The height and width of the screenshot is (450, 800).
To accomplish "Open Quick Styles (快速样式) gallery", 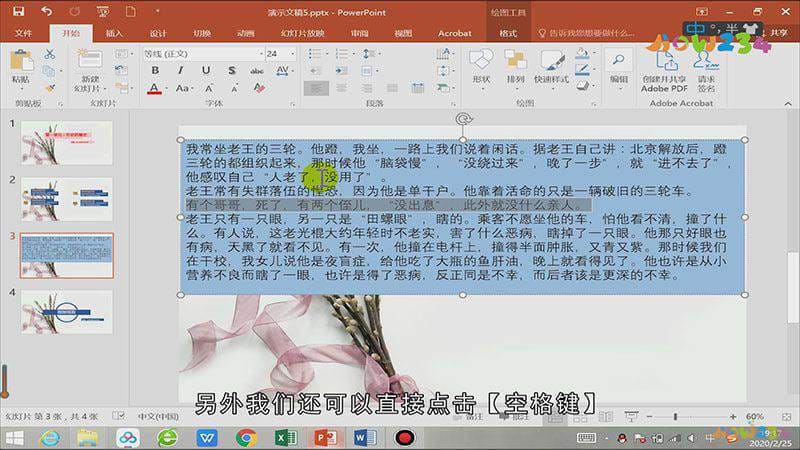I will pyautogui.click(x=552, y=67).
